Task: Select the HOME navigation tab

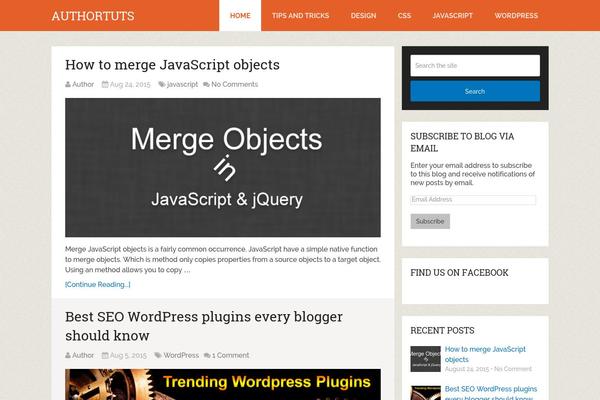Action: [x=240, y=16]
